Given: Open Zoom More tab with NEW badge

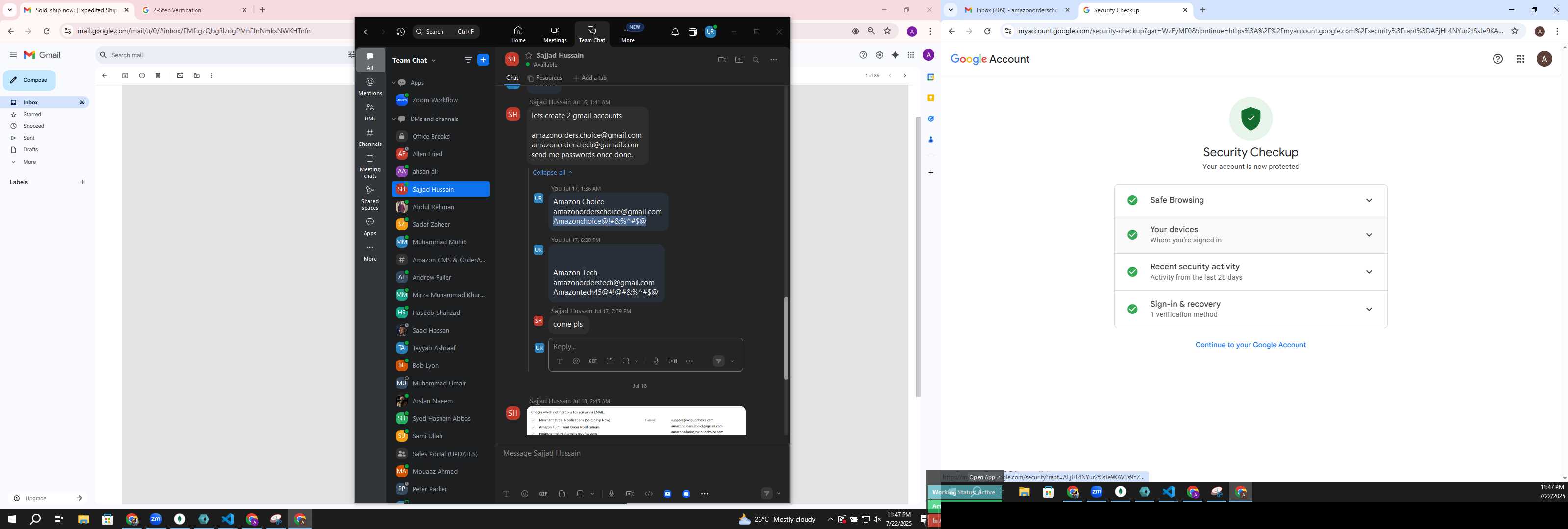Looking at the screenshot, I should point(629,35).
